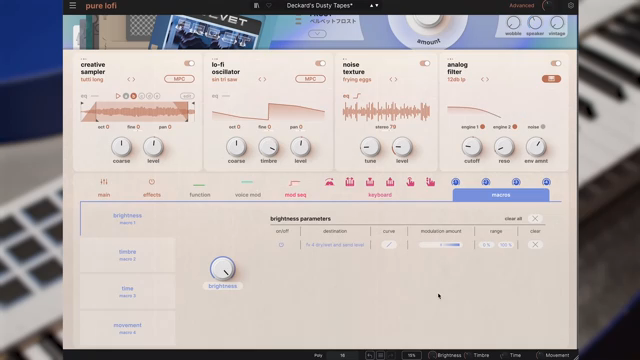Screen dimensions: 640x360
Task: Click the analog filter type browse arrows
Action: pyautogui.click(x=484, y=79)
